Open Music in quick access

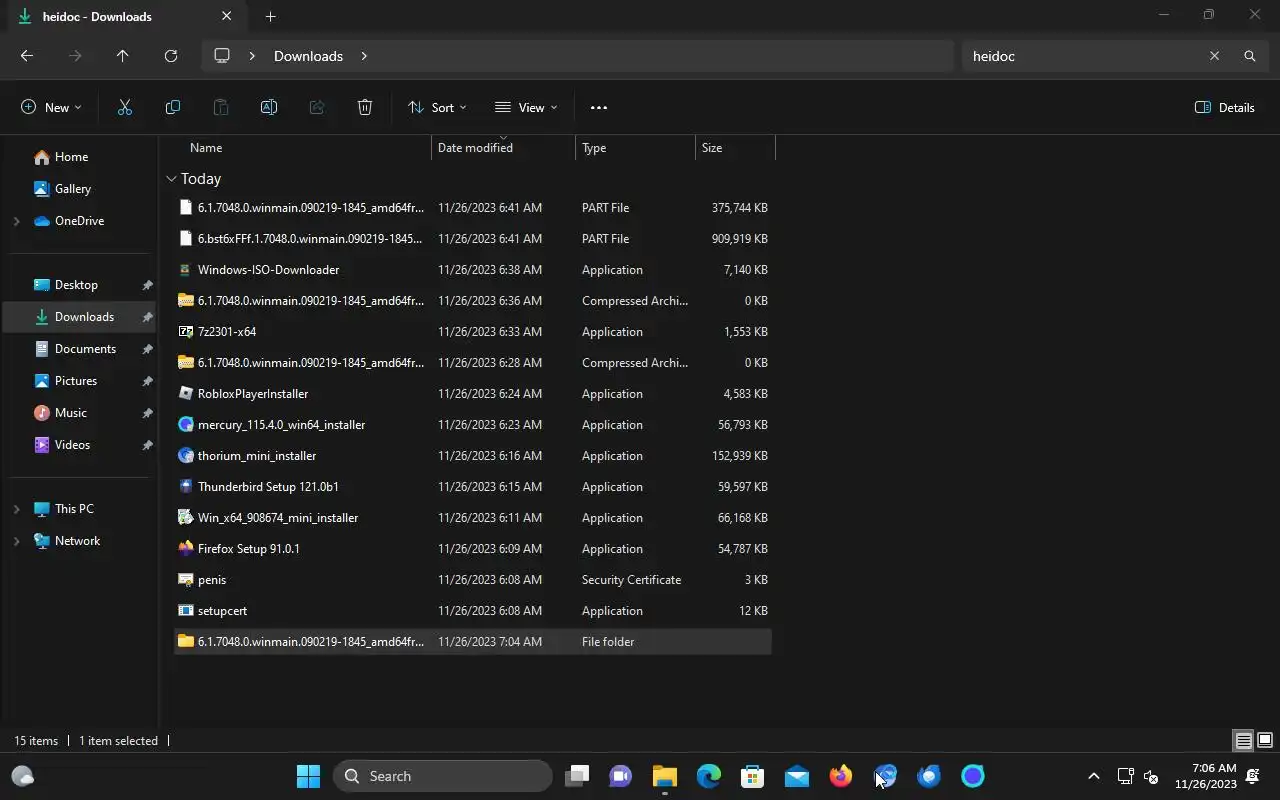click(80, 413)
